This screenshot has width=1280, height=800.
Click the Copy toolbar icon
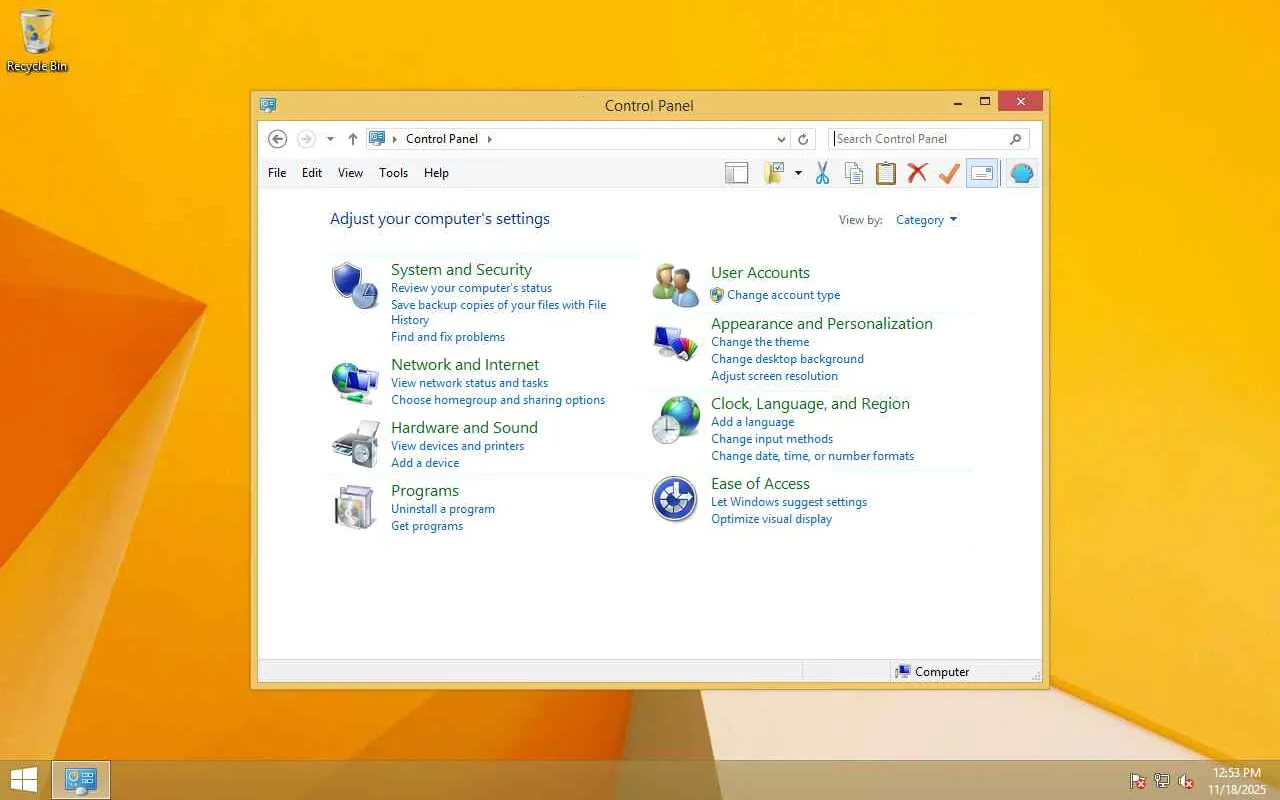(x=854, y=173)
